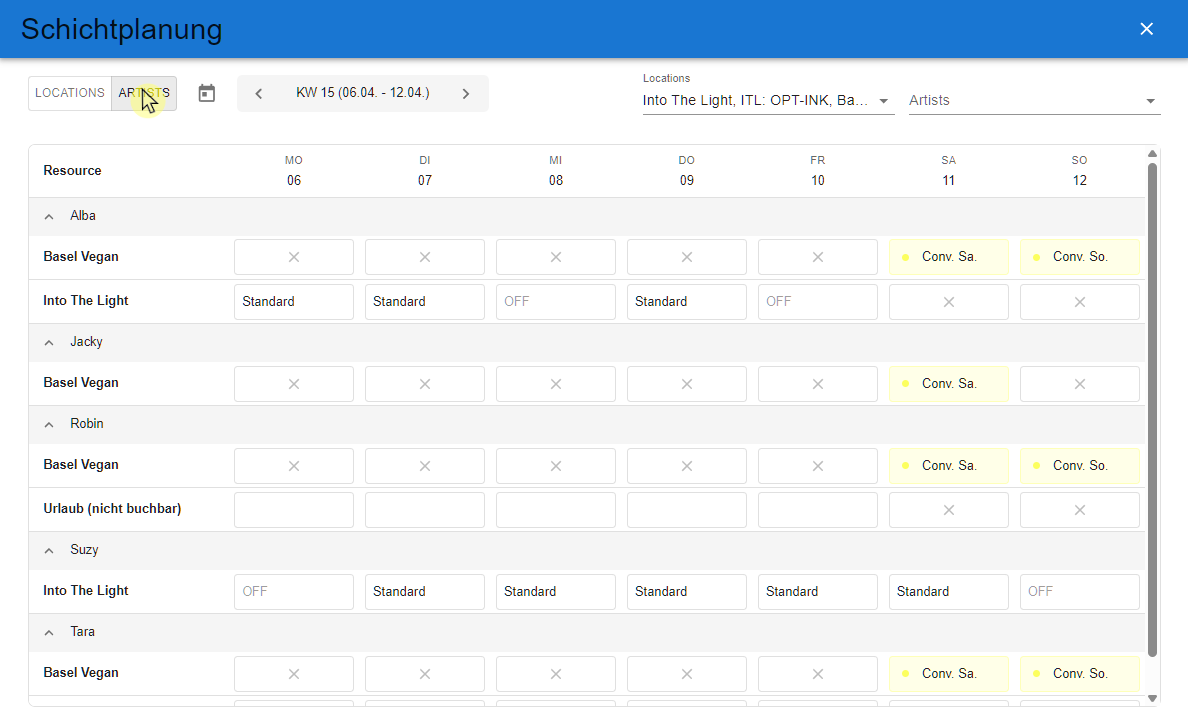Open Alba Into The Light Monday Standard shift
1188x717 pixels.
pyautogui.click(x=294, y=302)
